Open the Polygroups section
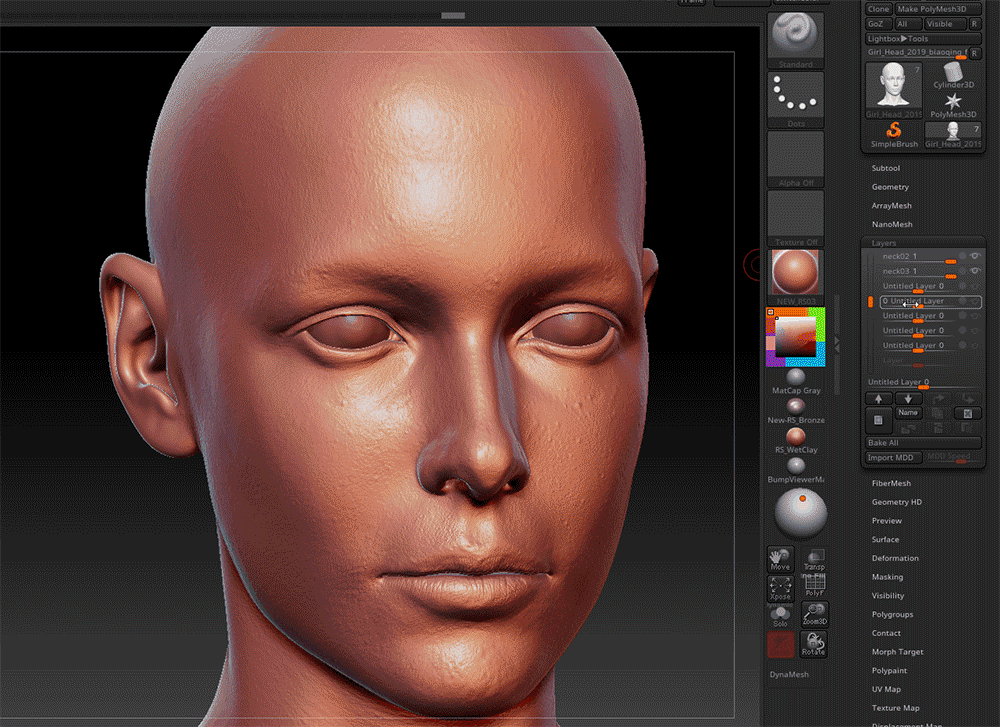The width and height of the screenshot is (1000, 727). coord(892,614)
